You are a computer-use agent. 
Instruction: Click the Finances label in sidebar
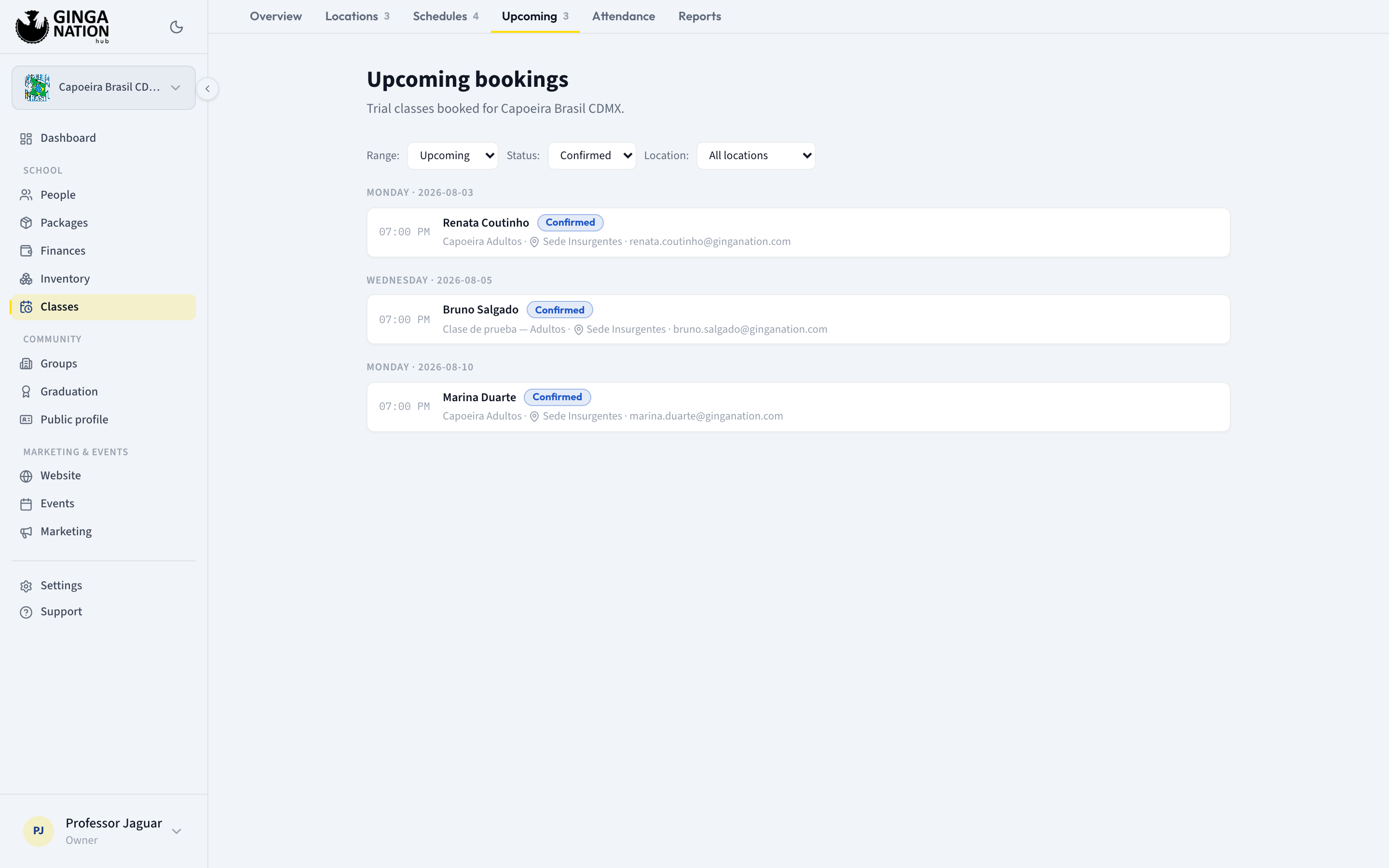pyautogui.click(x=63, y=251)
